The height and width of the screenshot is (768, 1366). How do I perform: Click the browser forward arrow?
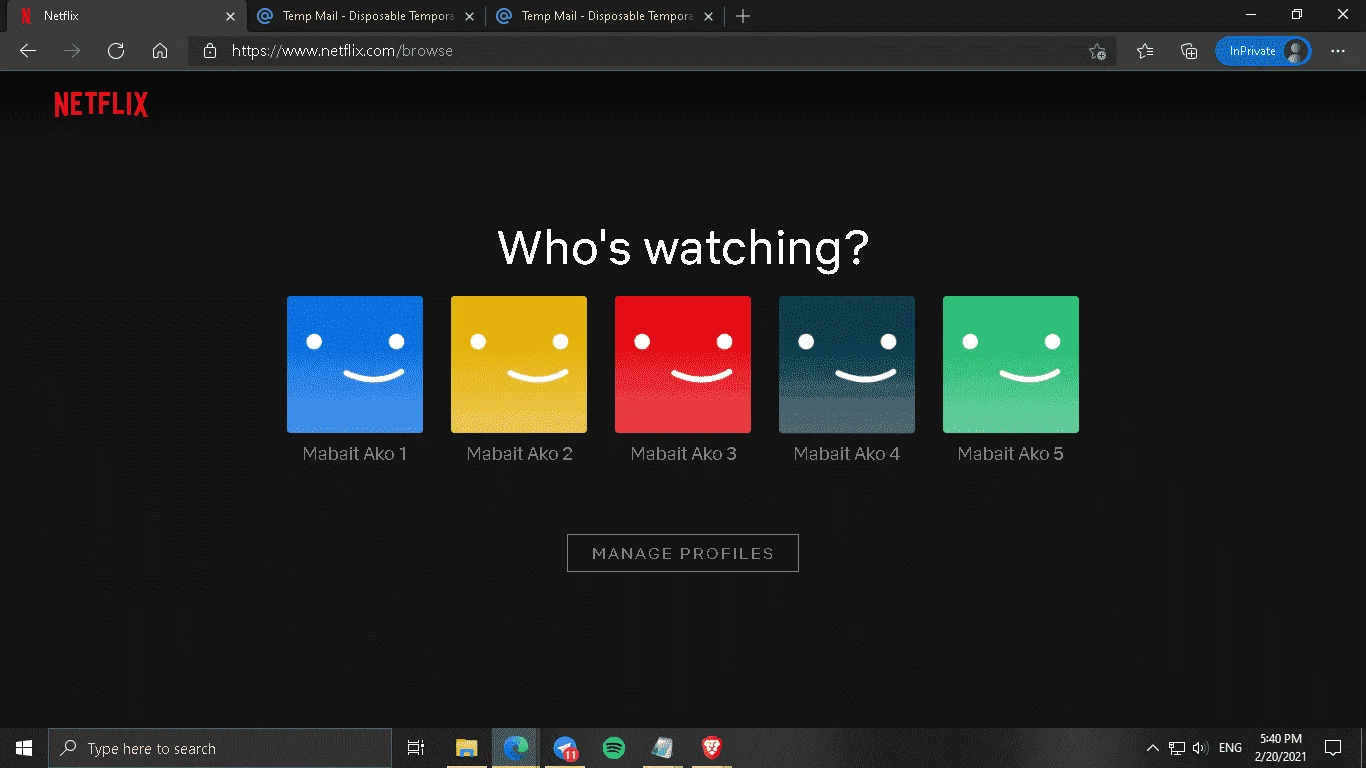[x=72, y=51]
